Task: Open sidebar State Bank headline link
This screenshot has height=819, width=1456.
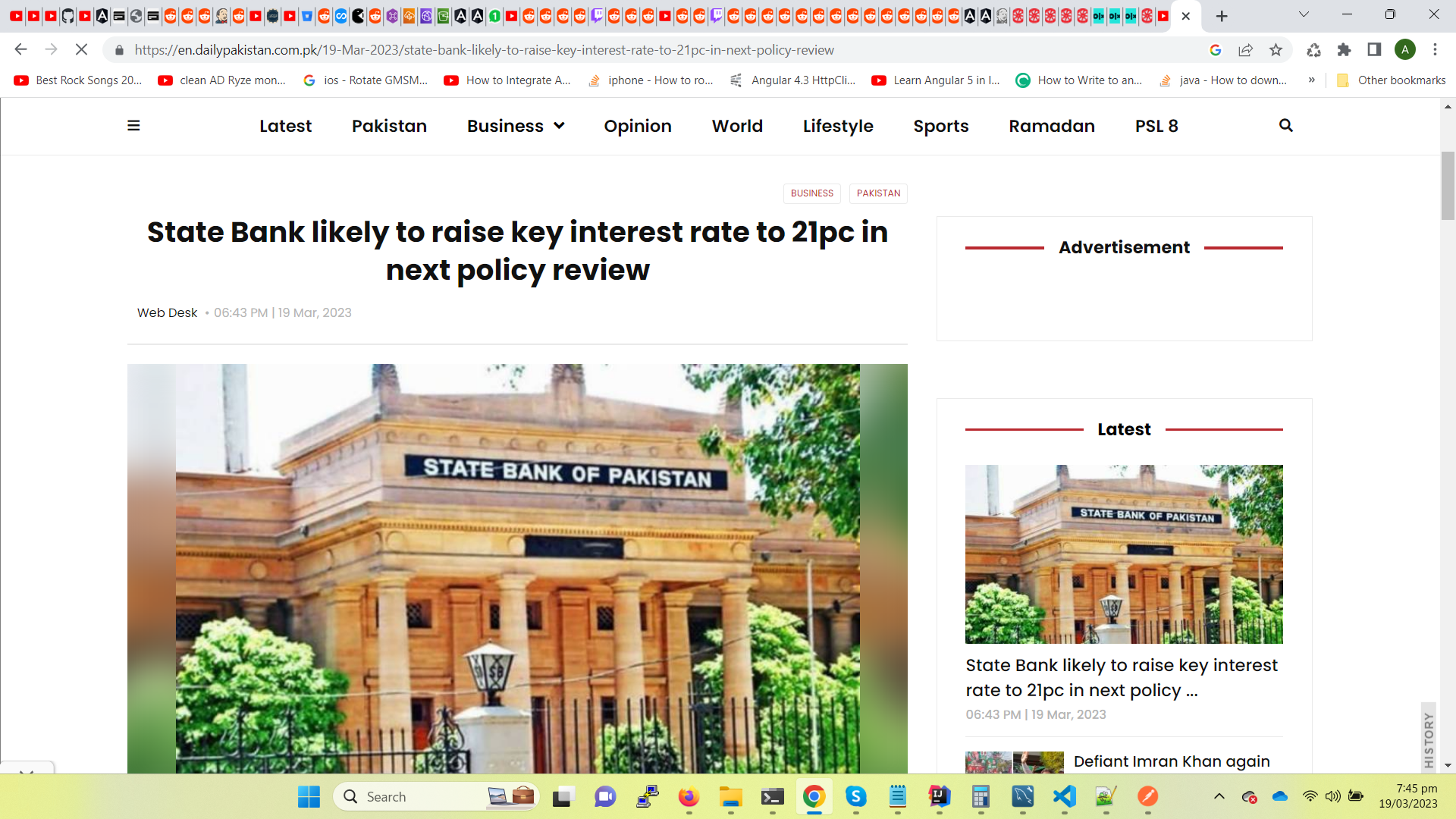Action: click(1122, 677)
